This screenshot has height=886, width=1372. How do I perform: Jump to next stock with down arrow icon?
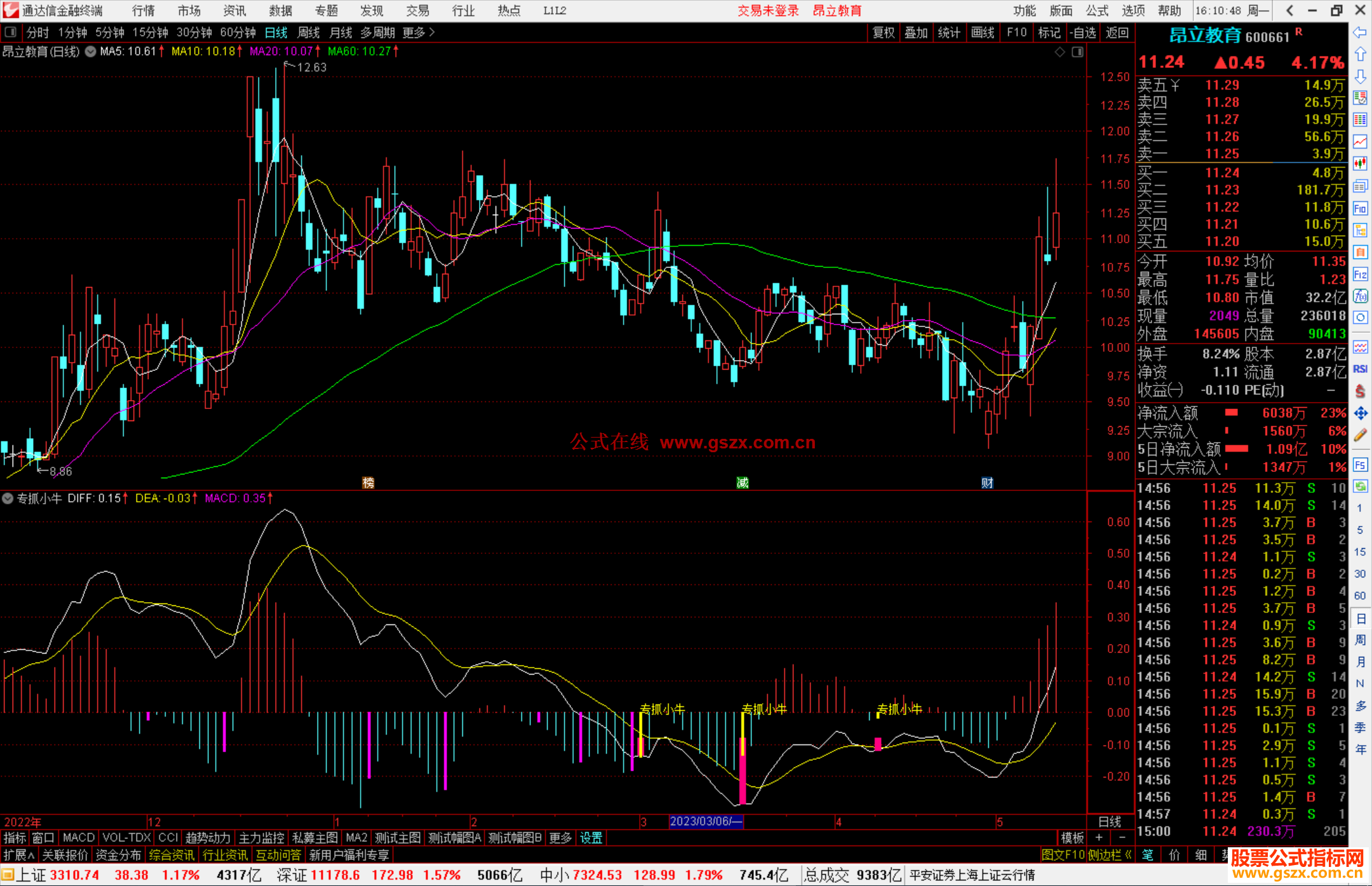coord(1360,77)
